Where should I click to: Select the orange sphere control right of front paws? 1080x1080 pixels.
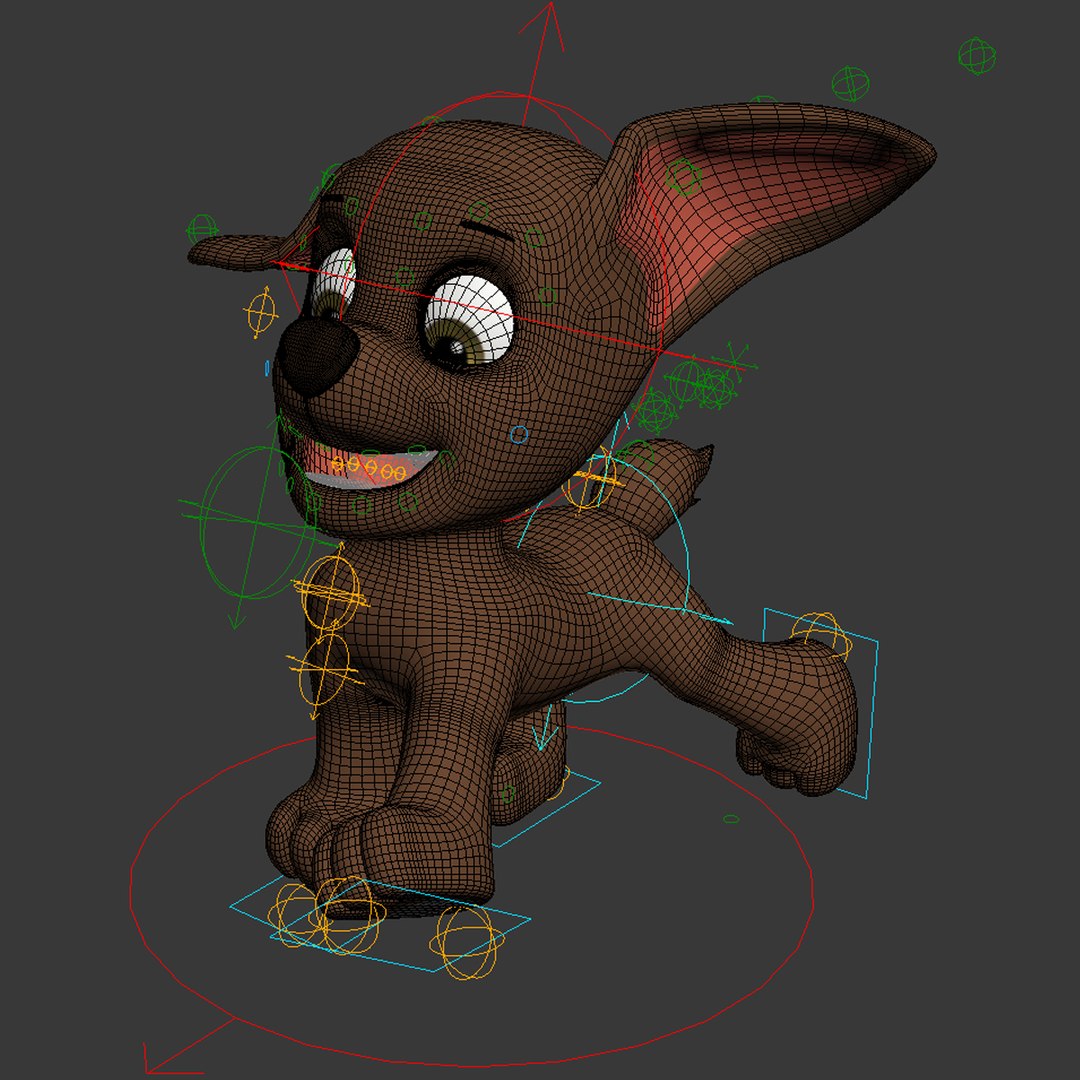(x=466, y=943)
